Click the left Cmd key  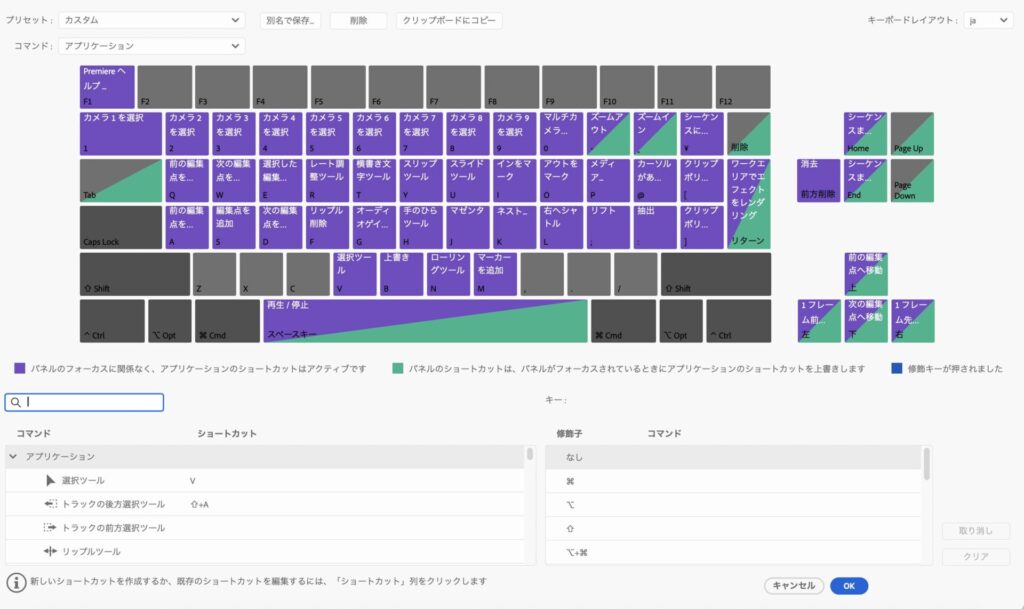tap(227, 321)
